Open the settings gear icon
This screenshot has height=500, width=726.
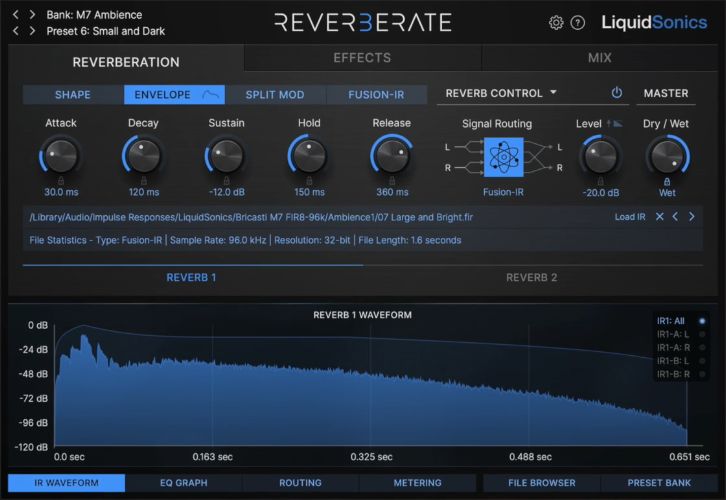coord(556,23)
